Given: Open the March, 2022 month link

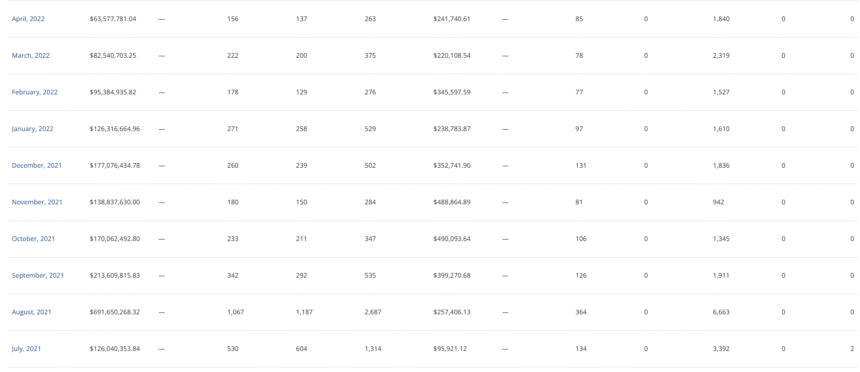Looking at the screenshot, I should pos(30,55).
